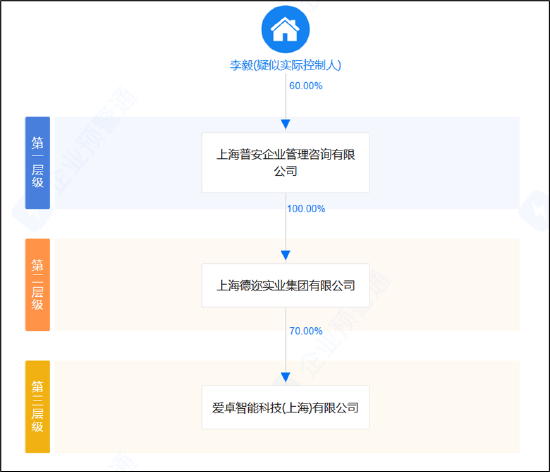This screenshot has height=472, width=550.
Task: Click the yellow 第三层级 level tag
Action: pyautogui.click(x=38, y=407)
